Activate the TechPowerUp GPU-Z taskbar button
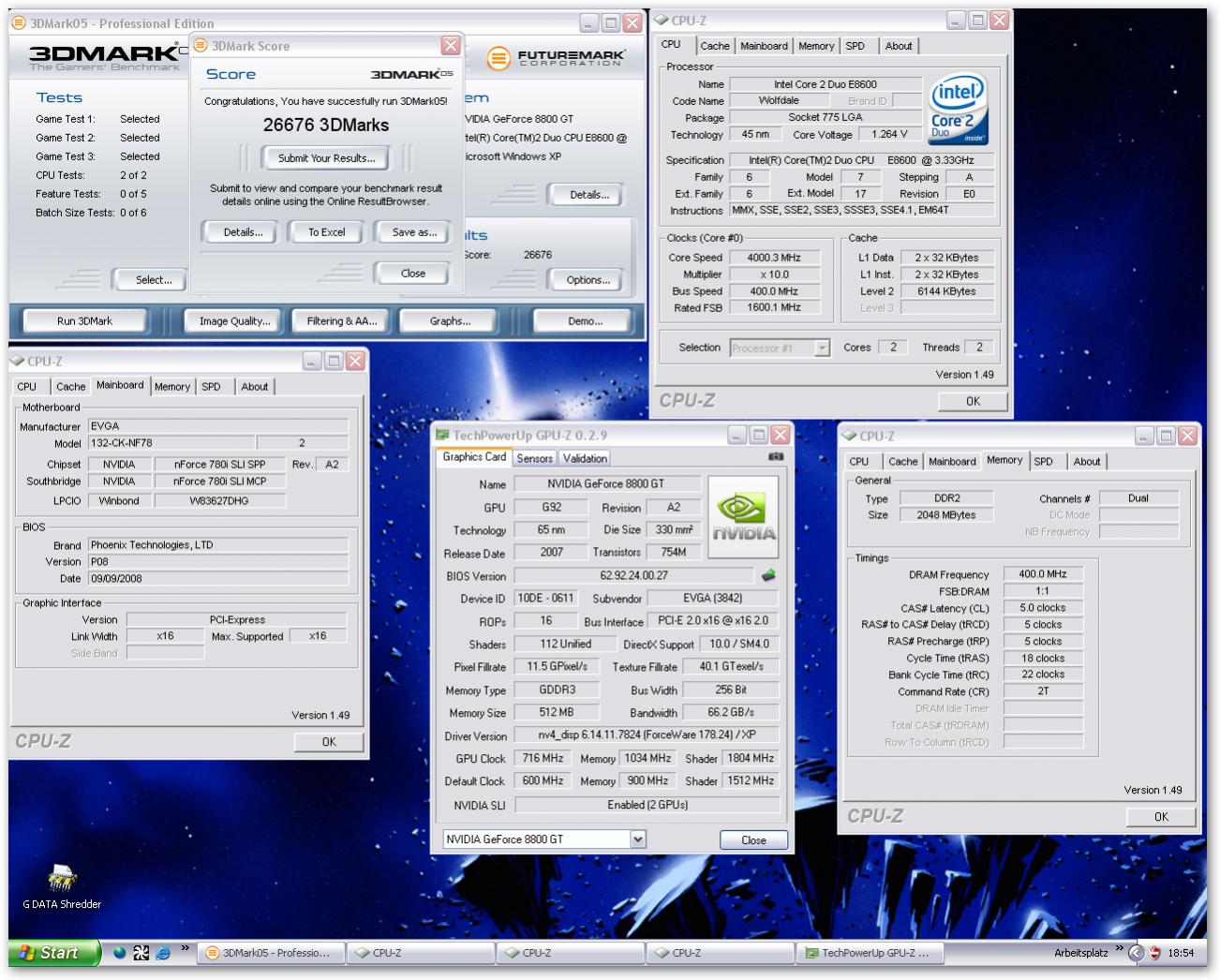Screen dimensions: 1220x980 point(869,953)
